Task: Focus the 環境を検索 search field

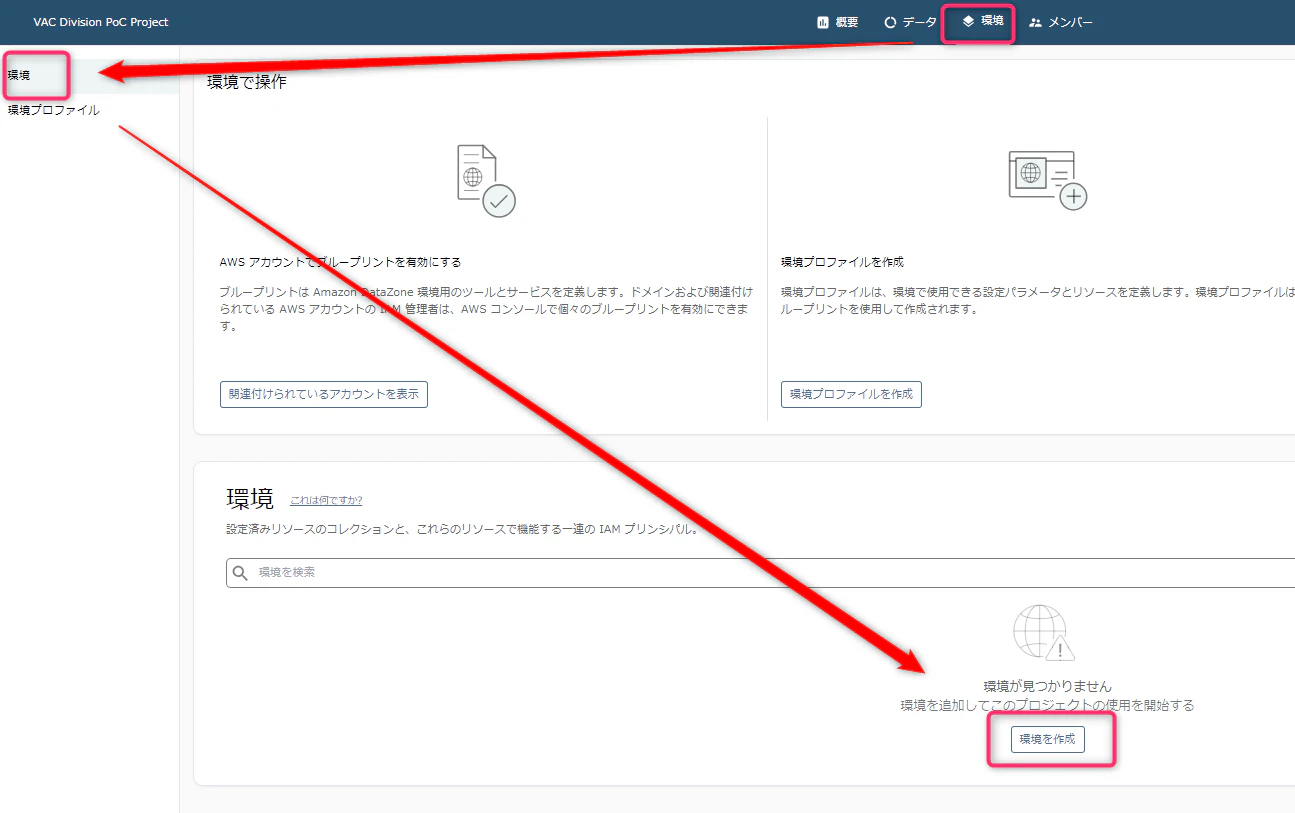Action: coord(760,573)
